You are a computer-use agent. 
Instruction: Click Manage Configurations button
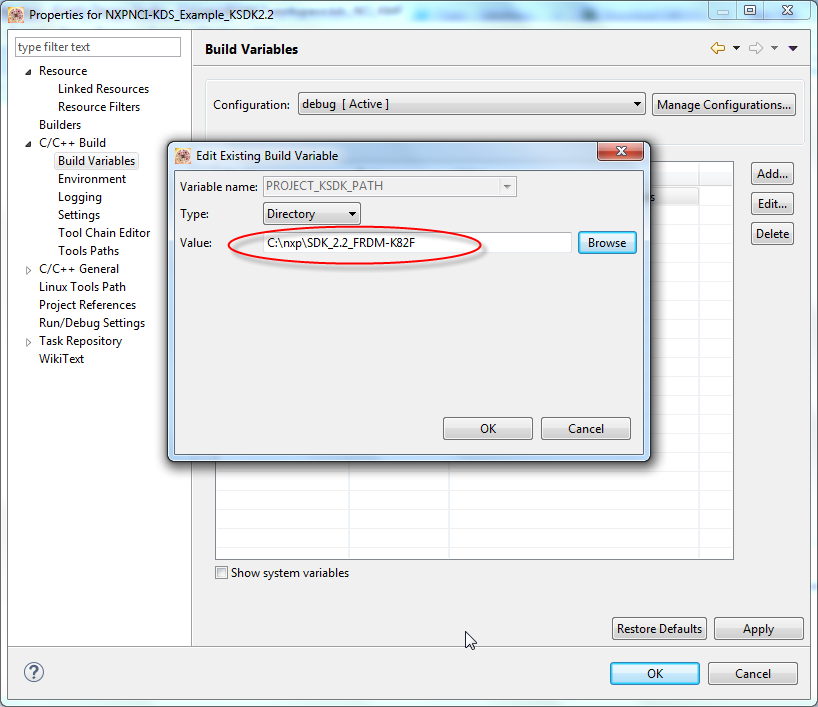click(x=724, y=104)
